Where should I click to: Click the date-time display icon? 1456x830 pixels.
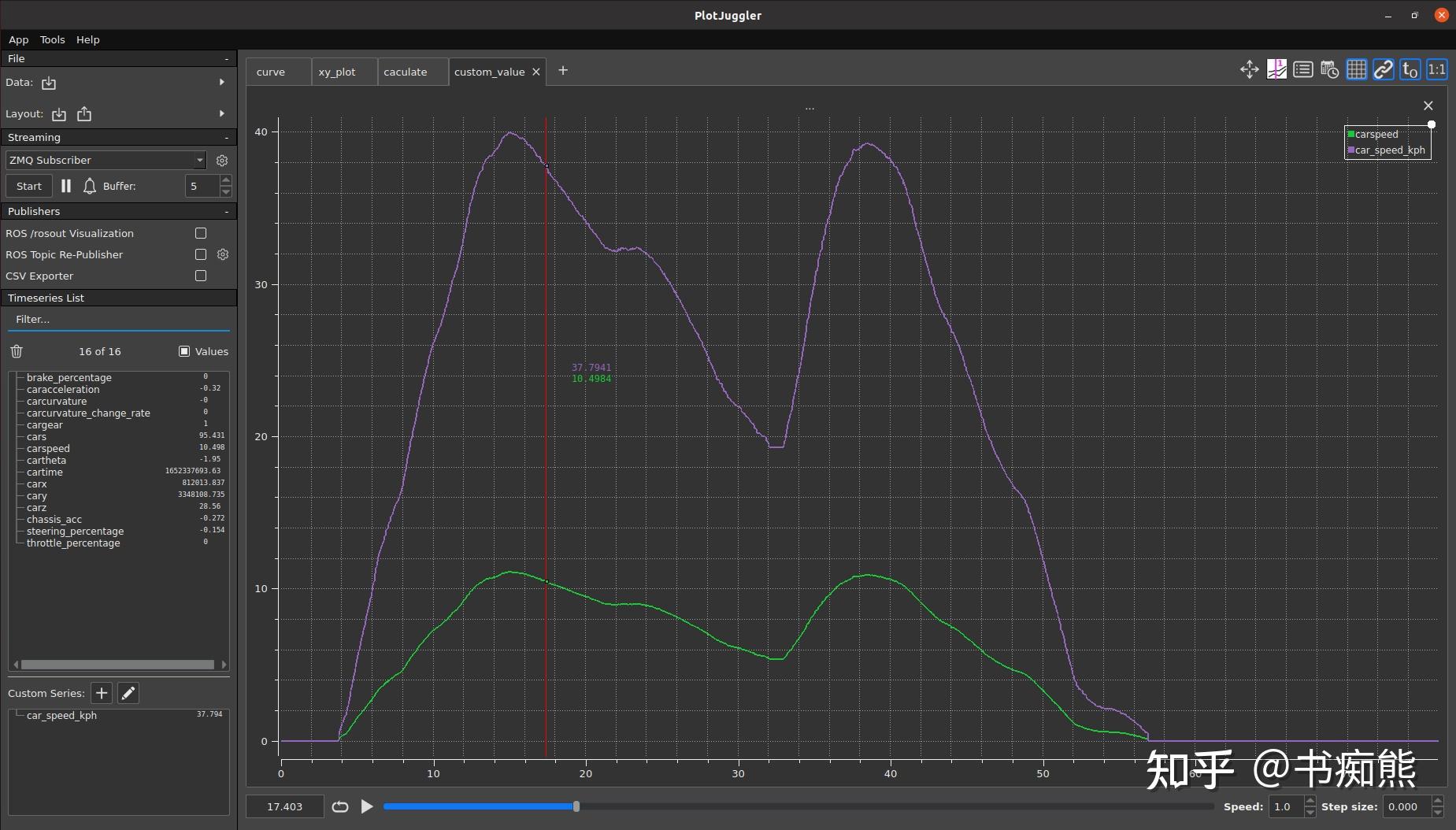tap(1330, 70)
